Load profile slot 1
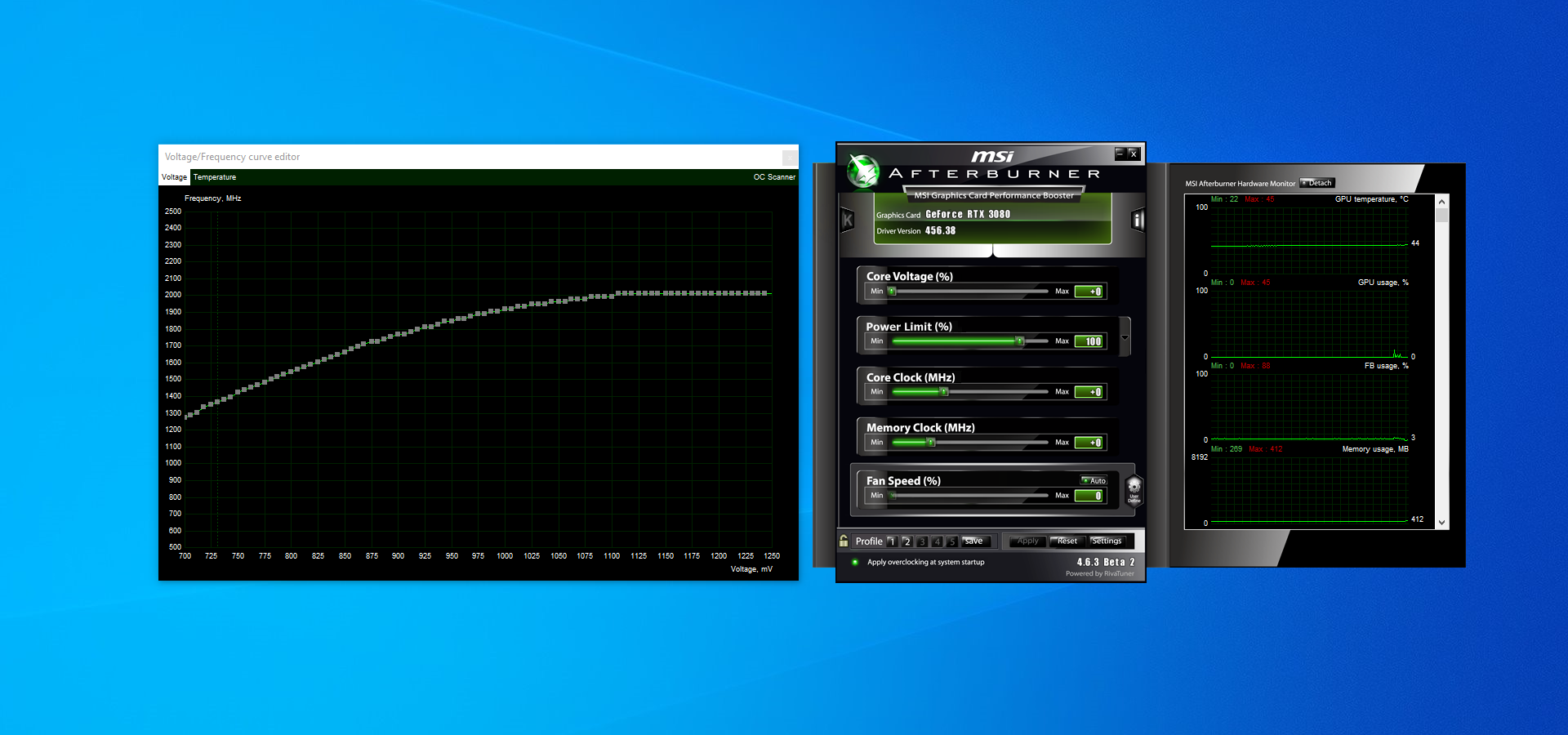 coord(892,541)
